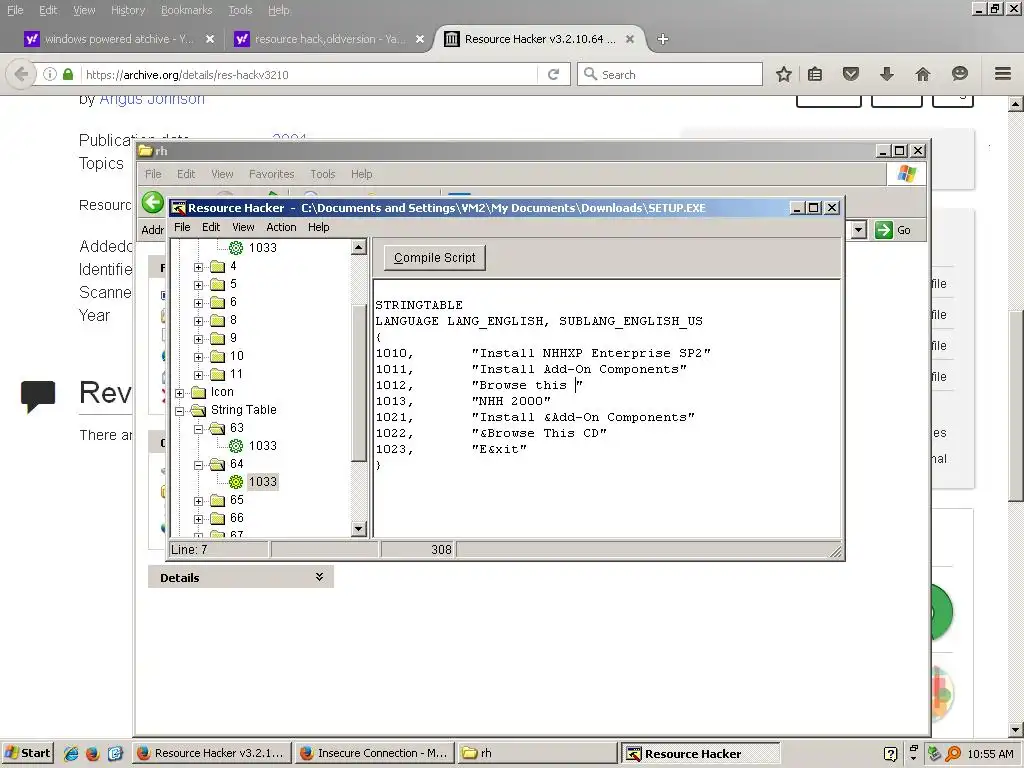Click the Pocket icon in Firefox toolbar
This screenshot has height=768, width=1024.
pyautogui.click(x=850, y=74)
